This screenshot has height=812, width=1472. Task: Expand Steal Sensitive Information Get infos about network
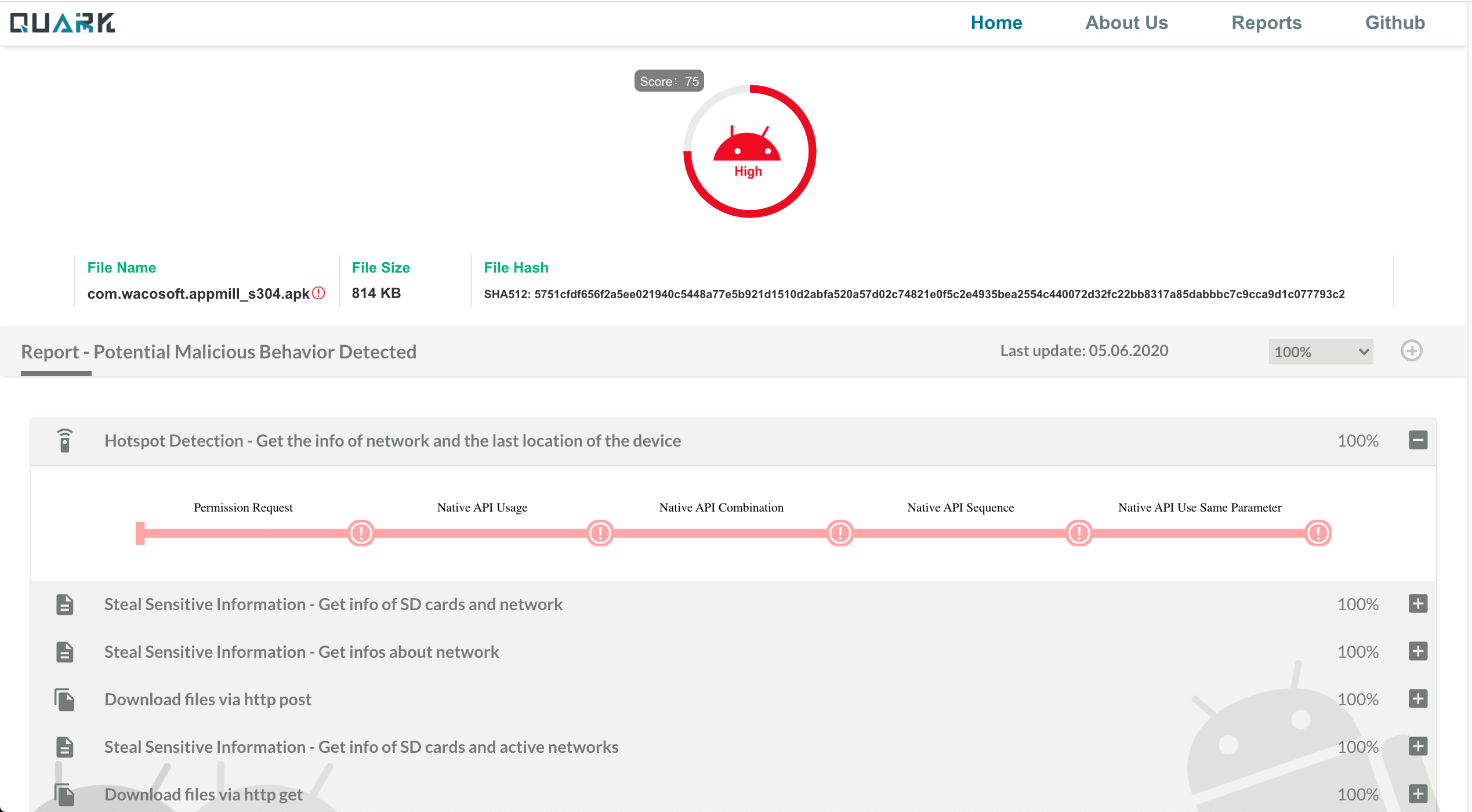click(x=1417, y=651)
